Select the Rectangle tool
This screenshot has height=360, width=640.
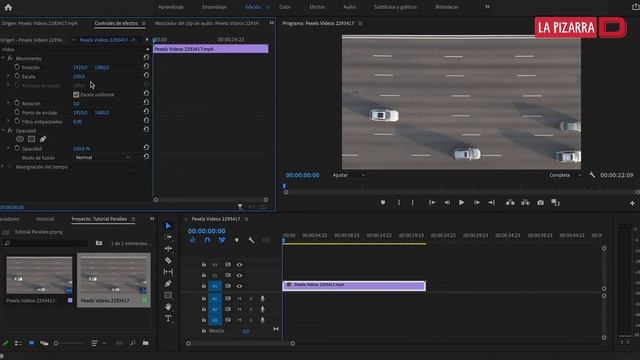pos(168,295)
